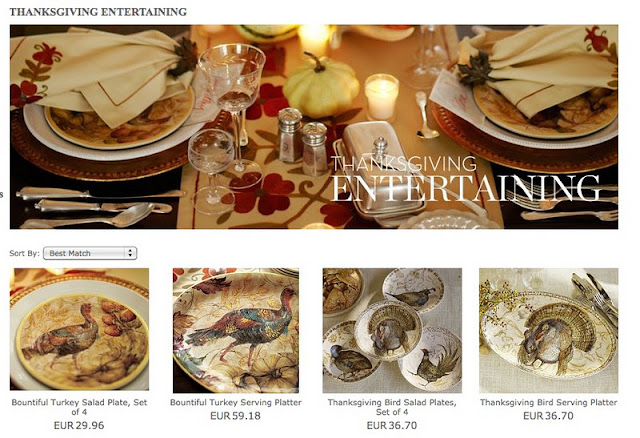Click Bountiful Turkey Salad Plate, Set of 4 link

[79, 407]
